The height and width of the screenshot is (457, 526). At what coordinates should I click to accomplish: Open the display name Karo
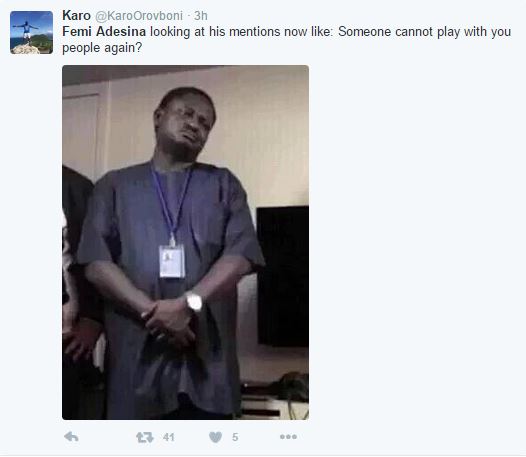tap(76, 15)
